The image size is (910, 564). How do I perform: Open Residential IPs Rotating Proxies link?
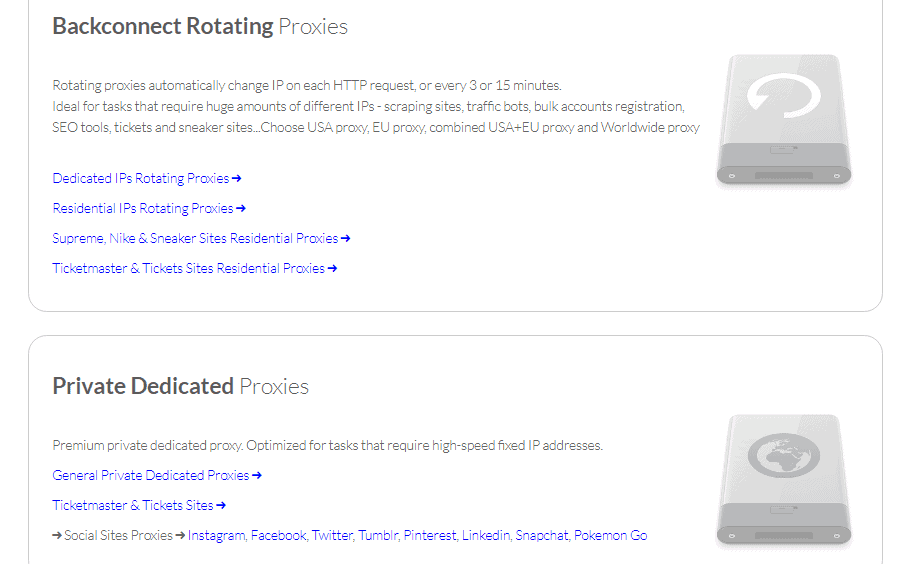(x=143, y=209)
